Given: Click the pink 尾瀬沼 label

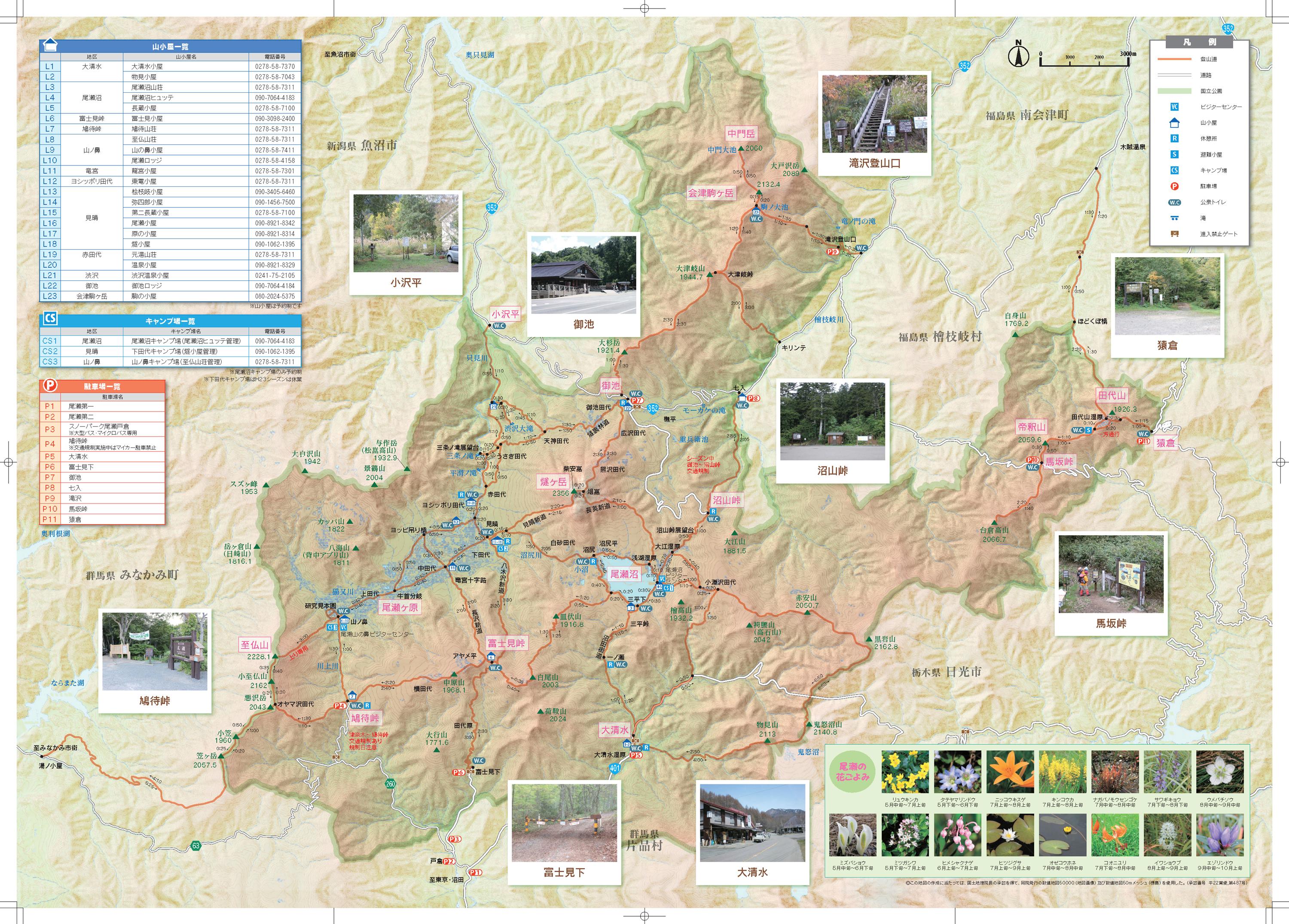Looking at the screenshot, I should 624,574.
